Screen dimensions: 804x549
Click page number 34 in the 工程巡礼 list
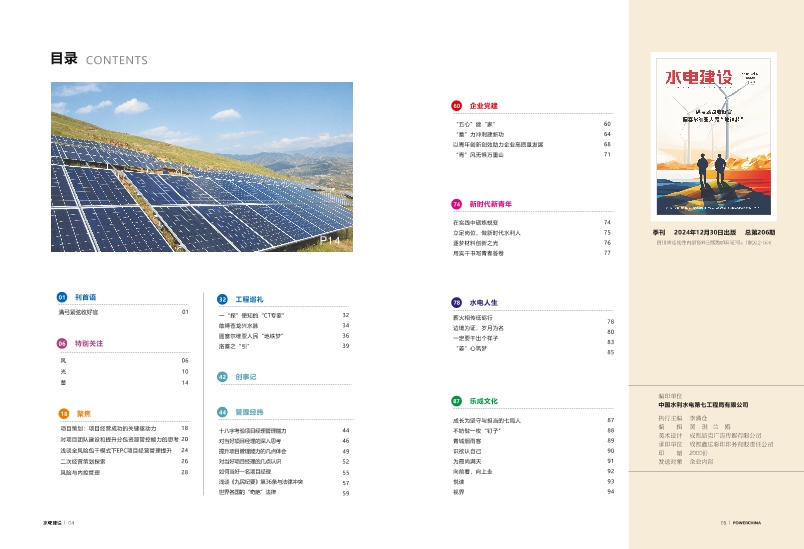pyautogui.click(x=346, y=326)
